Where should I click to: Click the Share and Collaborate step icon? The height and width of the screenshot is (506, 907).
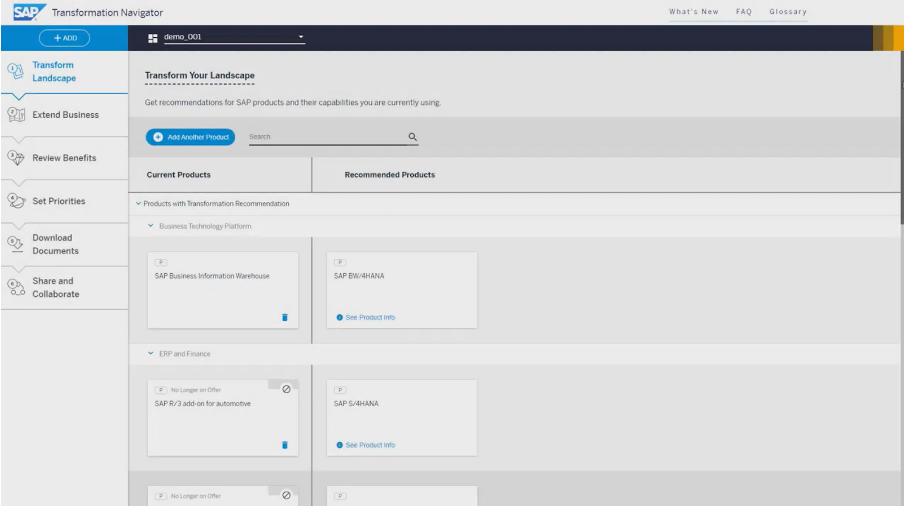[x=15, y=287]
